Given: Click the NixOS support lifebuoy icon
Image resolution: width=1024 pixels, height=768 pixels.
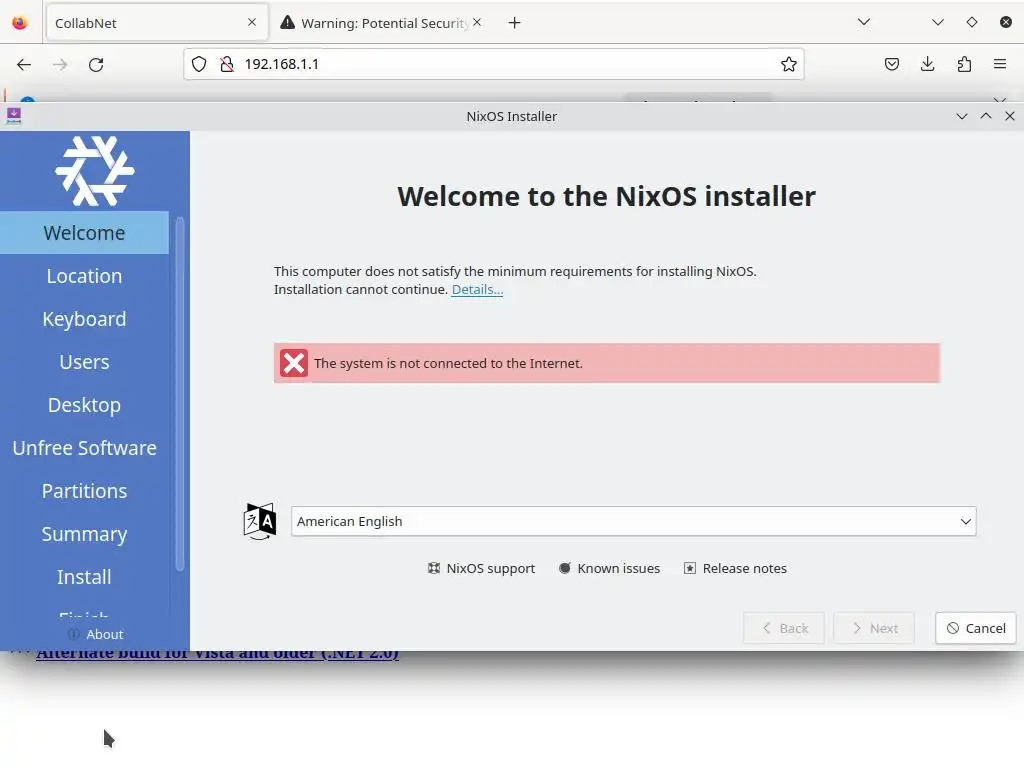Looking at the screenshot, I should point(434,568).
